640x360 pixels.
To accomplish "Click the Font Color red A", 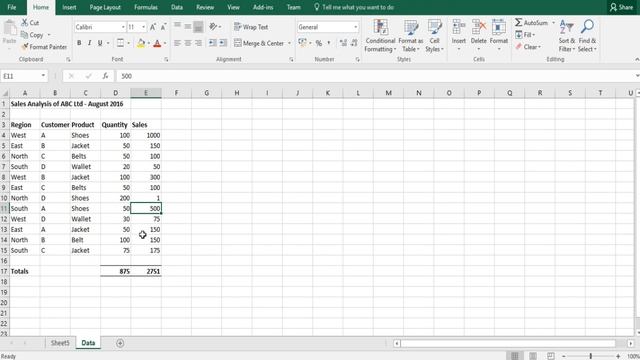I will (157, 43).
